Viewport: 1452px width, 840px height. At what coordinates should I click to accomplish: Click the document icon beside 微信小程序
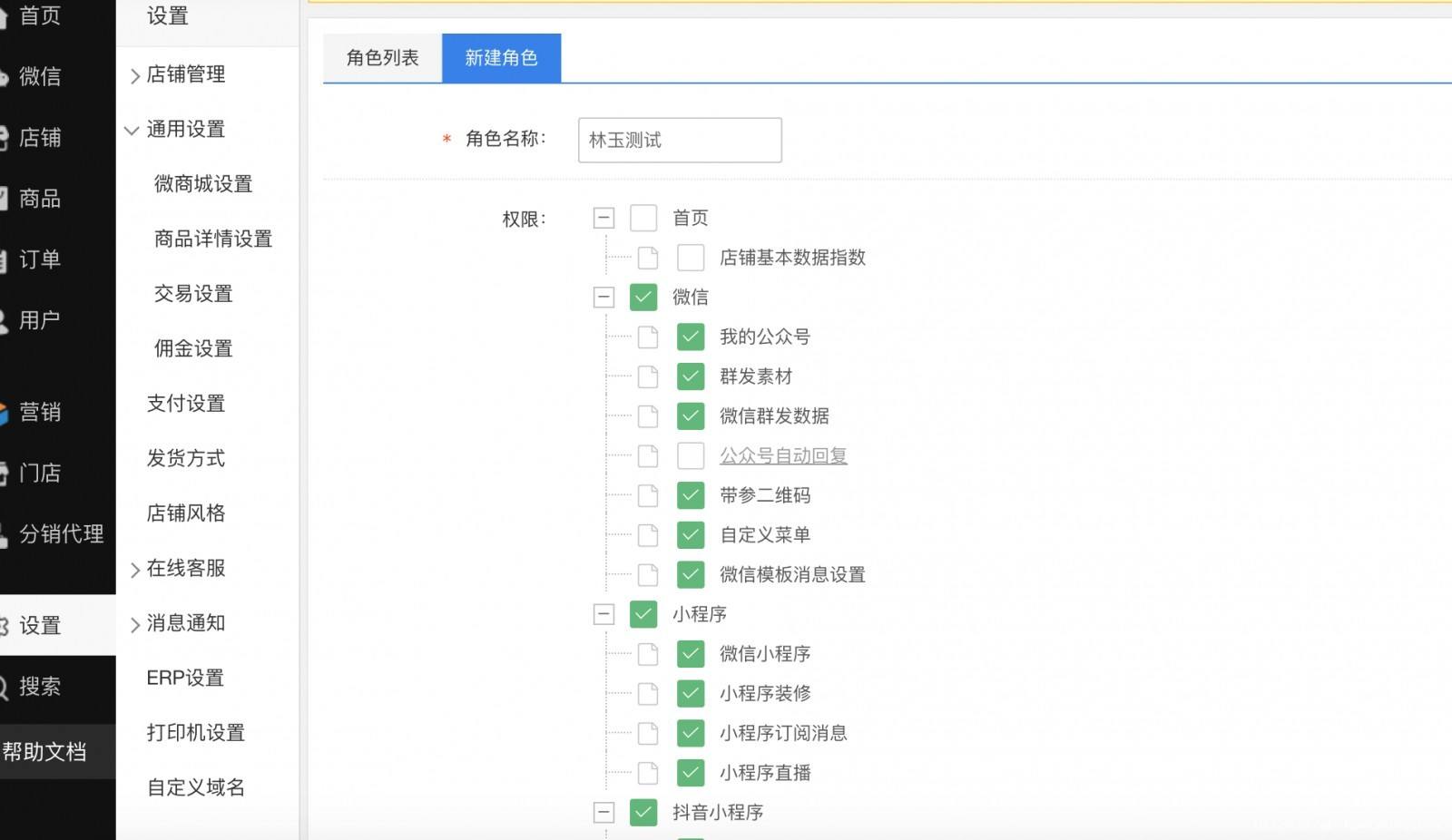tap(648, 654)
